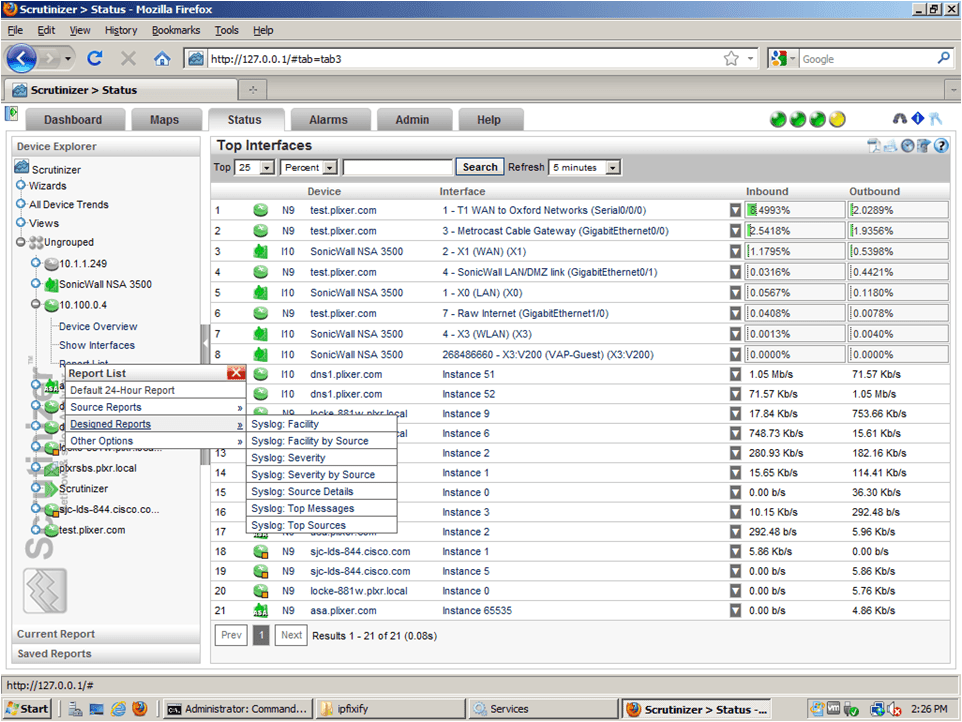Export Top Interfaces as PDF icon
The image size is (962, 722).
(x=874, y=145)
